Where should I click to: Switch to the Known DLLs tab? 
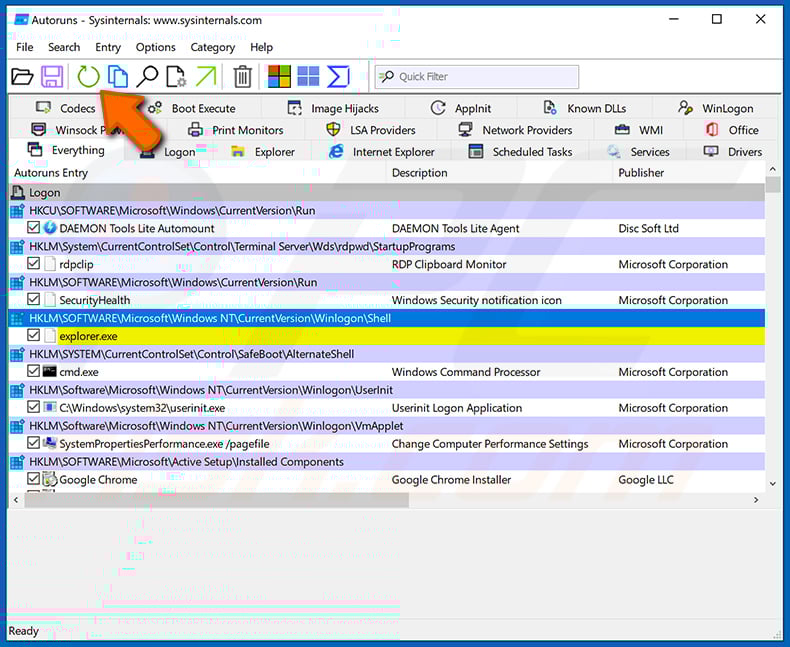584,108
